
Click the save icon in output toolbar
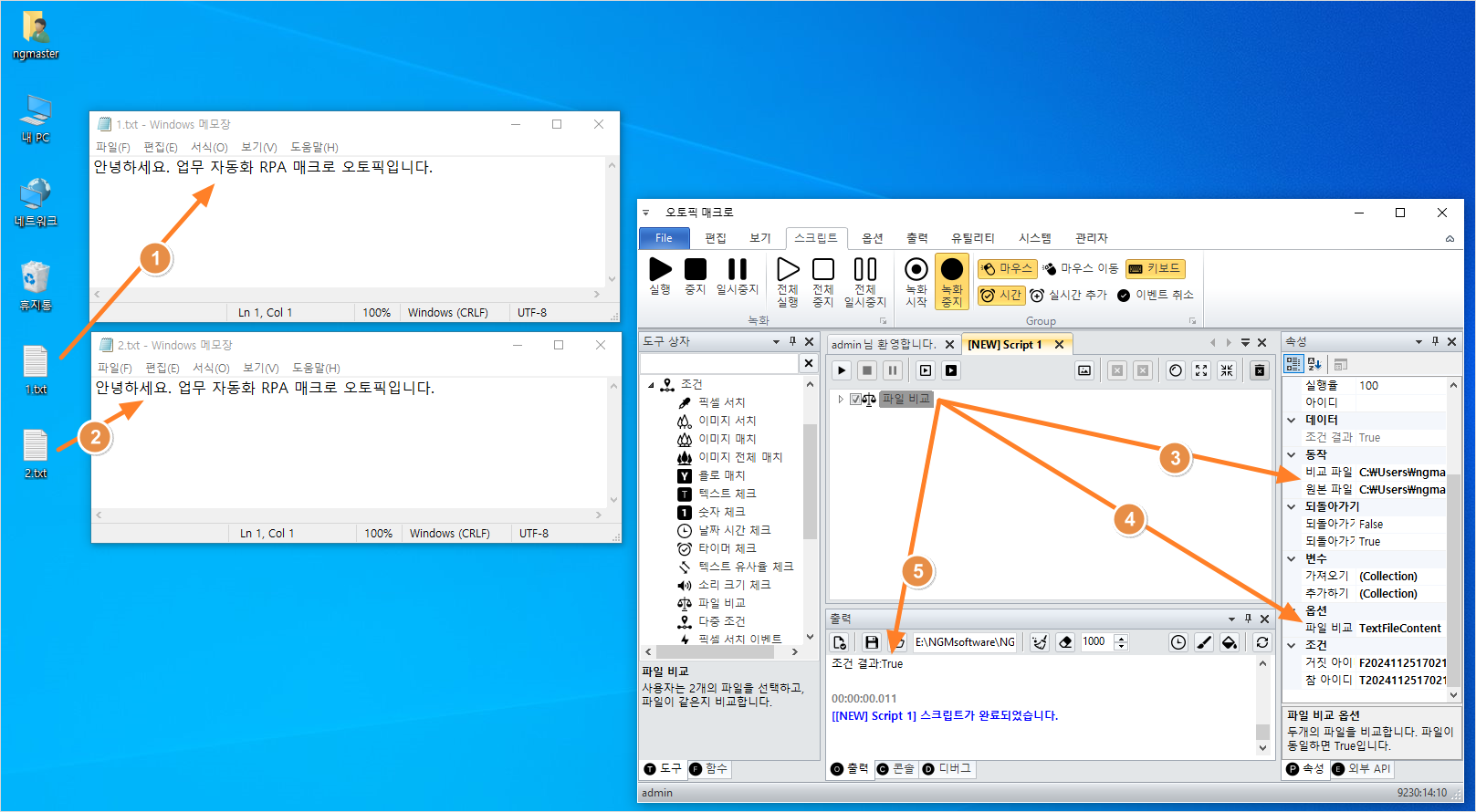pyautogui.click(x=872, y=642)
